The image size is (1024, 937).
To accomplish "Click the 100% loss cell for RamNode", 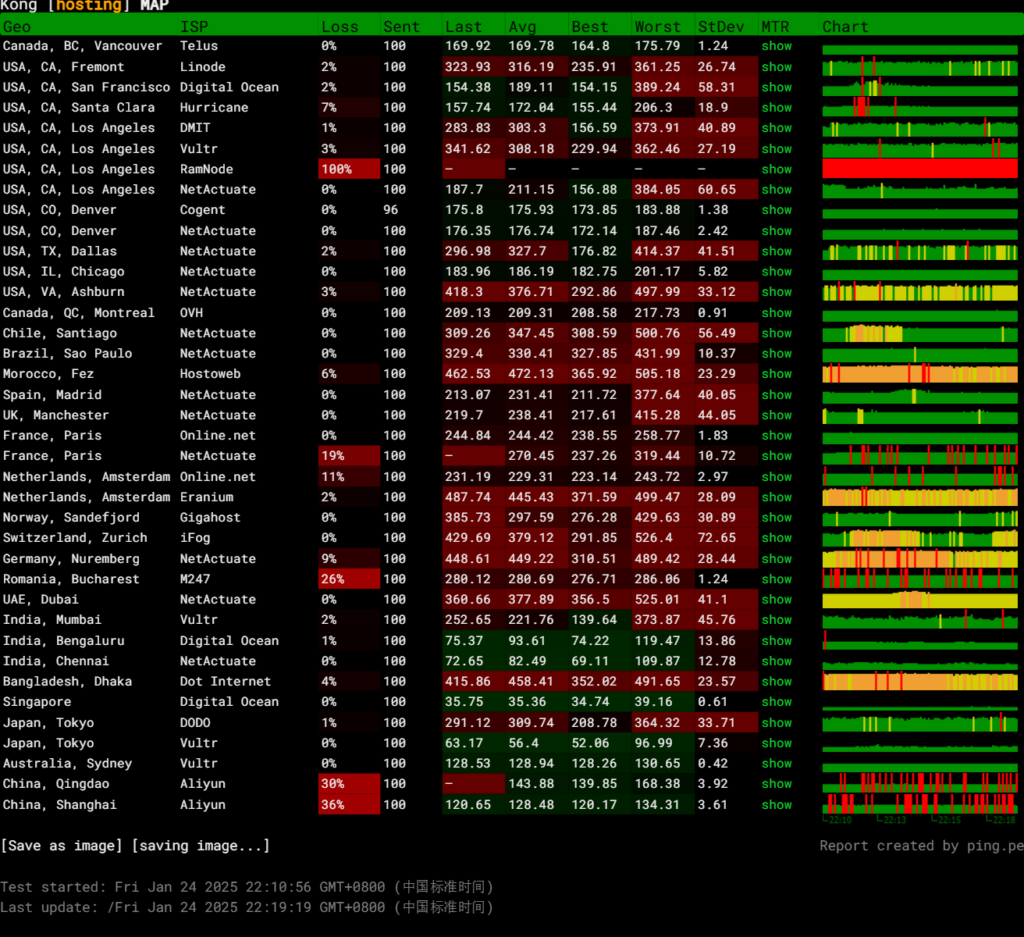I will 349,169.
